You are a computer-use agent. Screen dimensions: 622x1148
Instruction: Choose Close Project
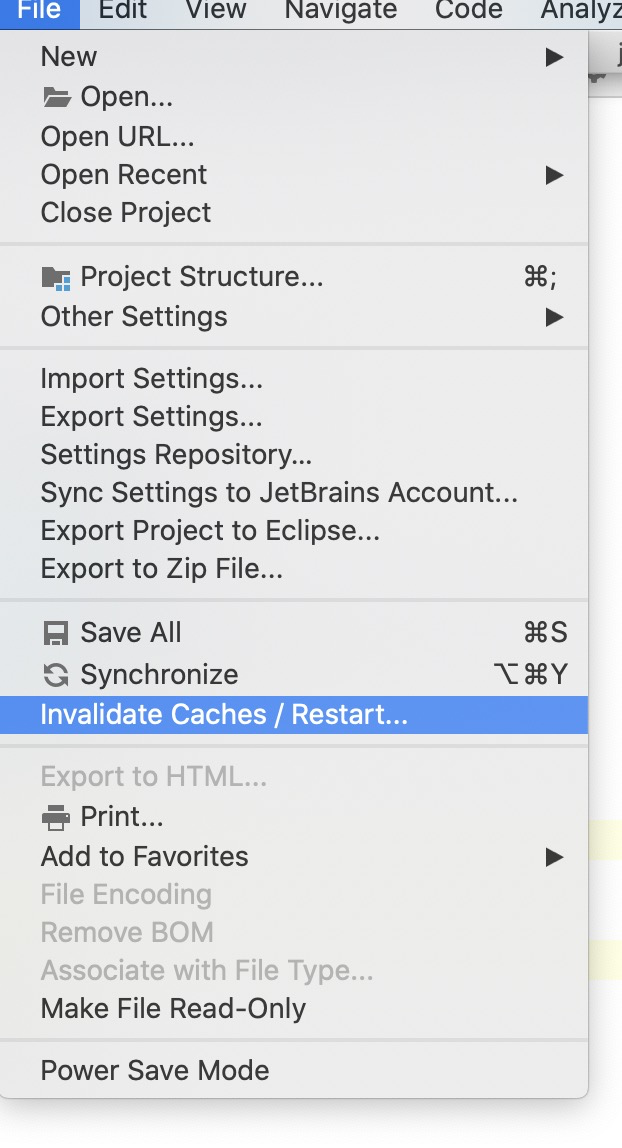pyautogui.click(x=293, y=213)
